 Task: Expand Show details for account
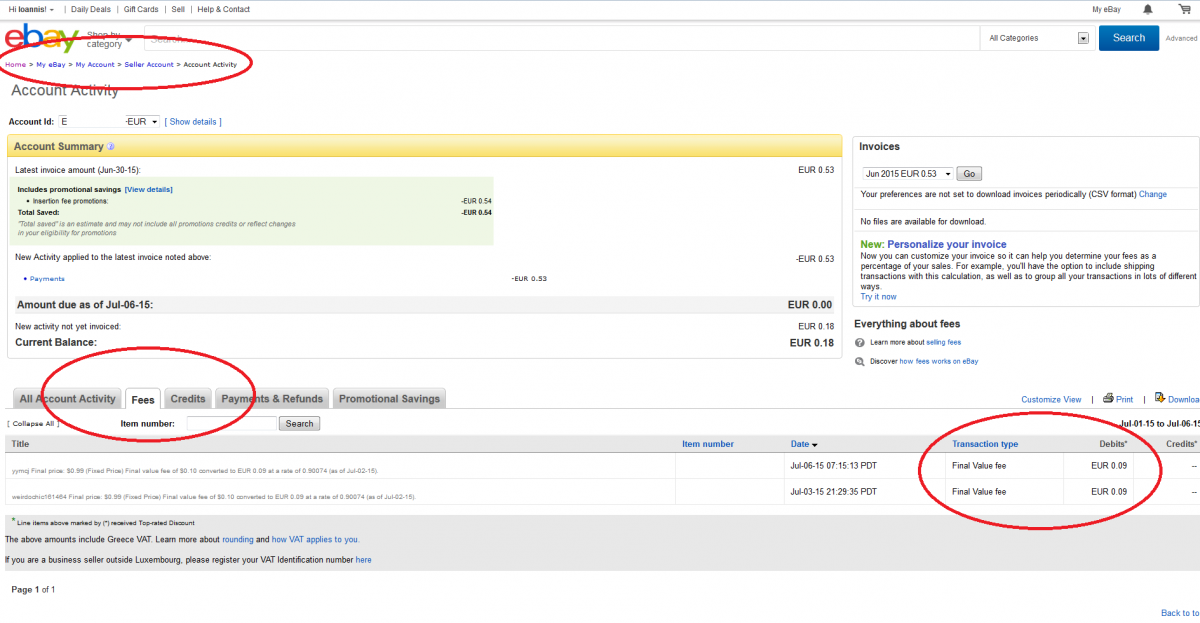coord(193,122)
